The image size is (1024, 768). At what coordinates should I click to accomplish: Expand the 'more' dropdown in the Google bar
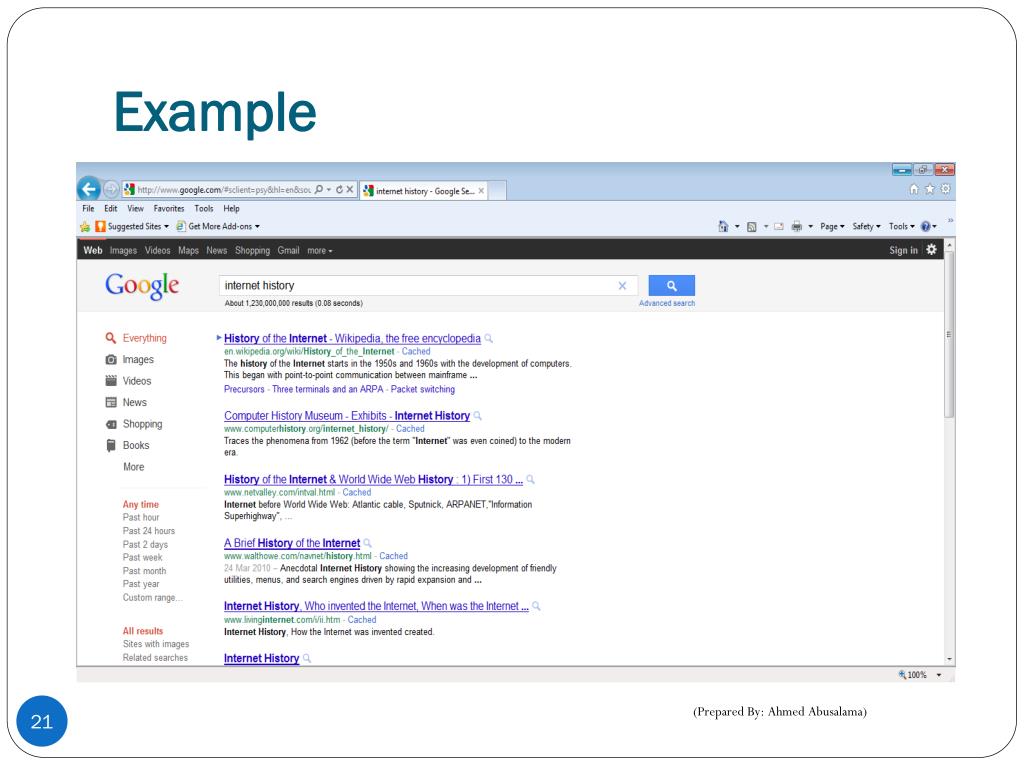320,251
